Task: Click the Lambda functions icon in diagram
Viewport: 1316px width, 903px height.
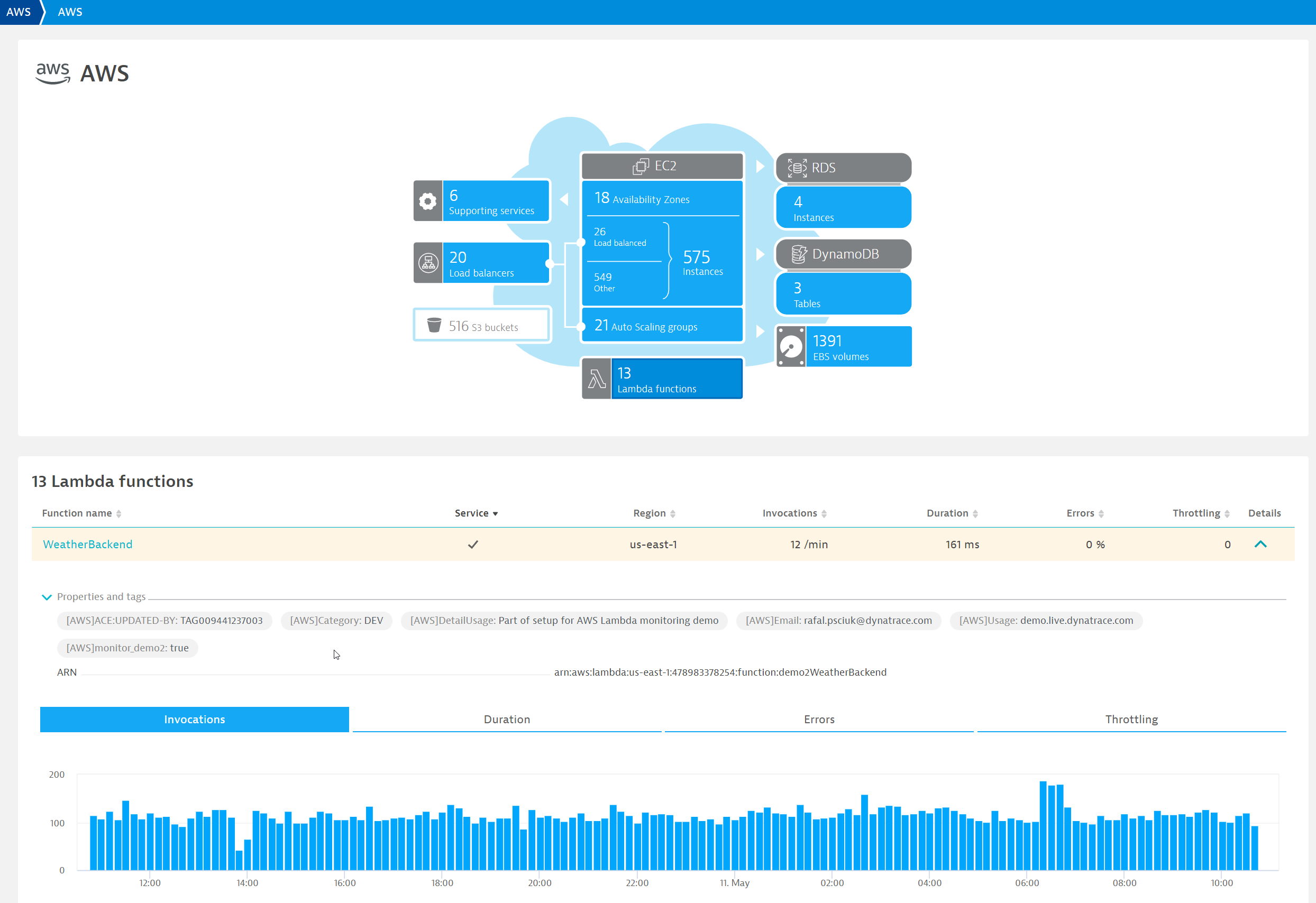Action: coord(597,378)
